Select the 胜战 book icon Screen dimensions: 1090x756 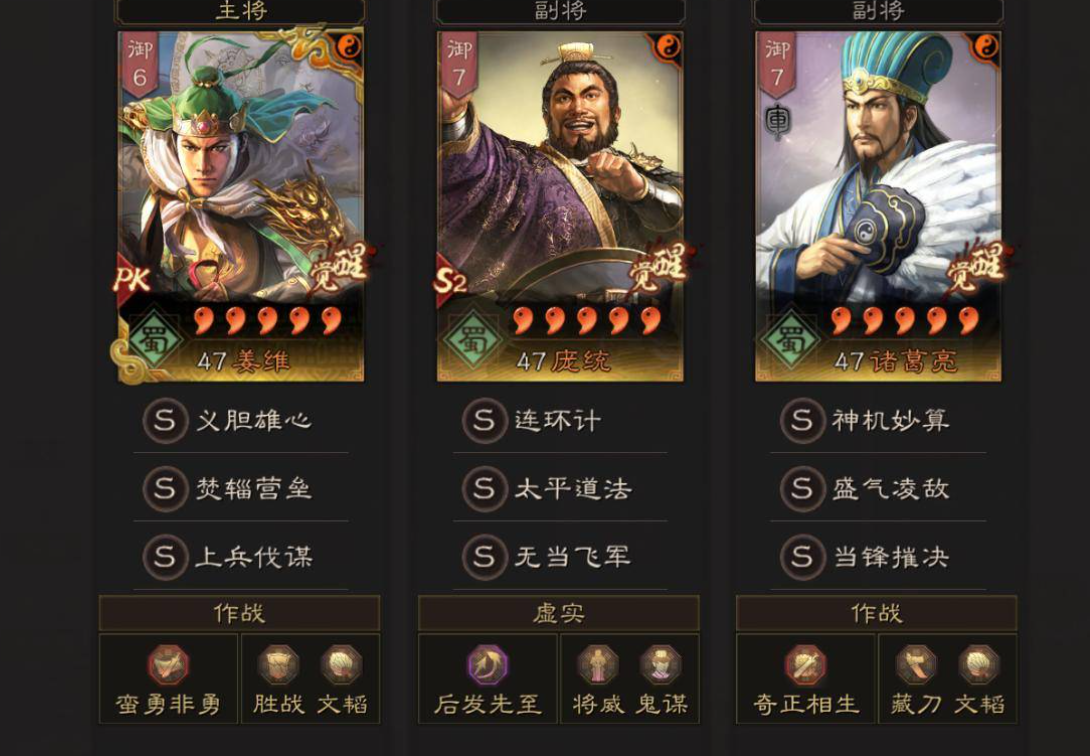click(x=279, y=665)
